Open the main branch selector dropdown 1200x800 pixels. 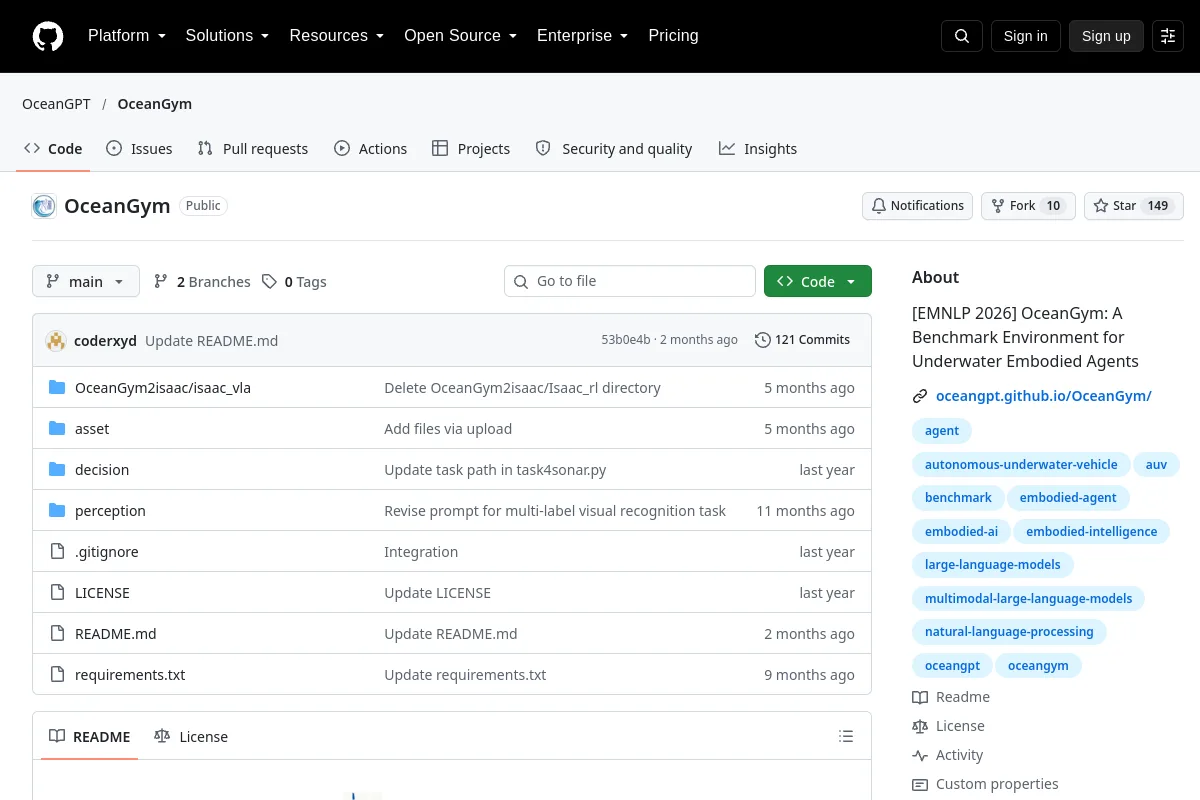coord(86,282)
